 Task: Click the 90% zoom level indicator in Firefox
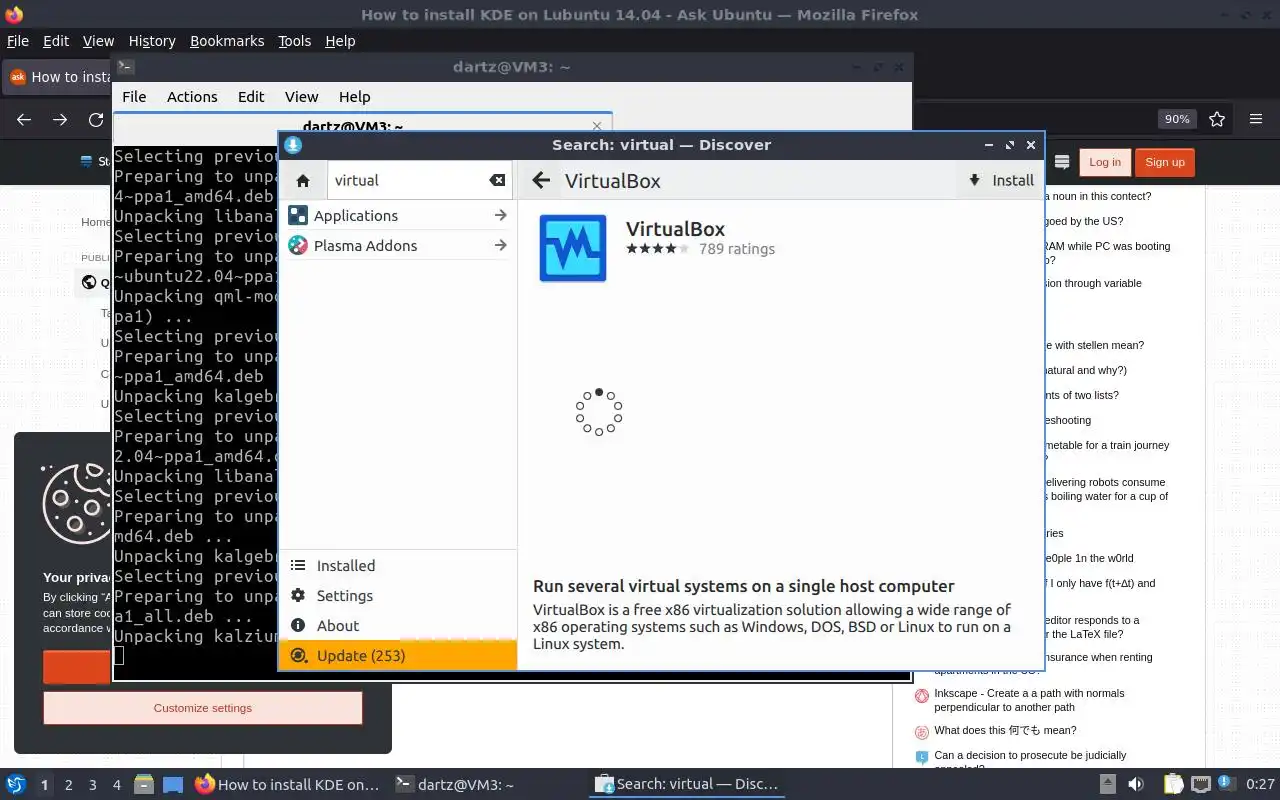click(x=1177, y=119)
